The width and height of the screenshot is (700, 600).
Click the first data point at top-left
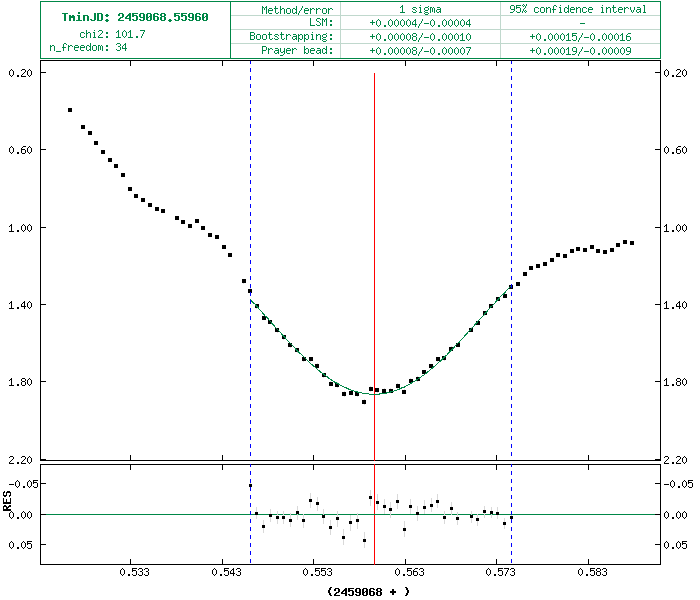click(70, 110)
